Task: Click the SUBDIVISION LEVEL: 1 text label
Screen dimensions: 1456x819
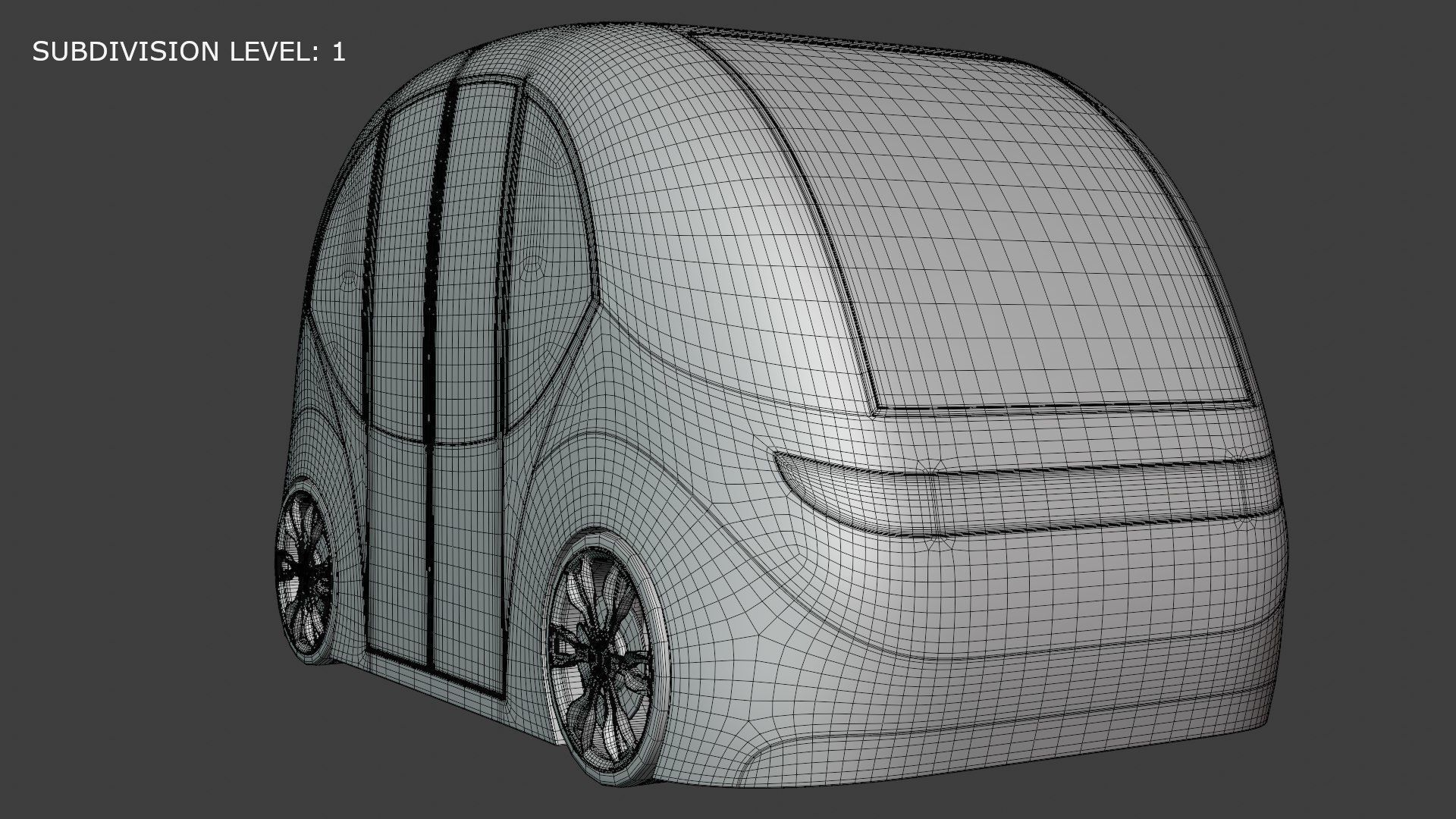Action: (189, 52)
